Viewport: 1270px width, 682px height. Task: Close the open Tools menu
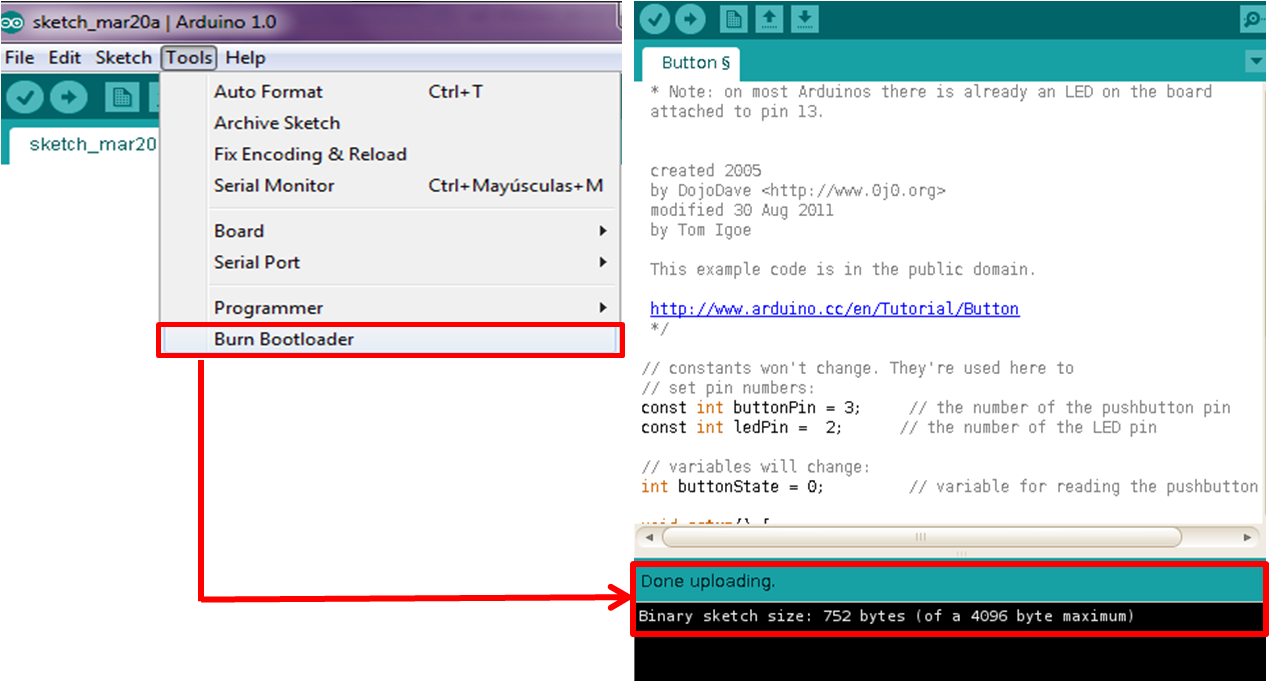click(189, 58)
